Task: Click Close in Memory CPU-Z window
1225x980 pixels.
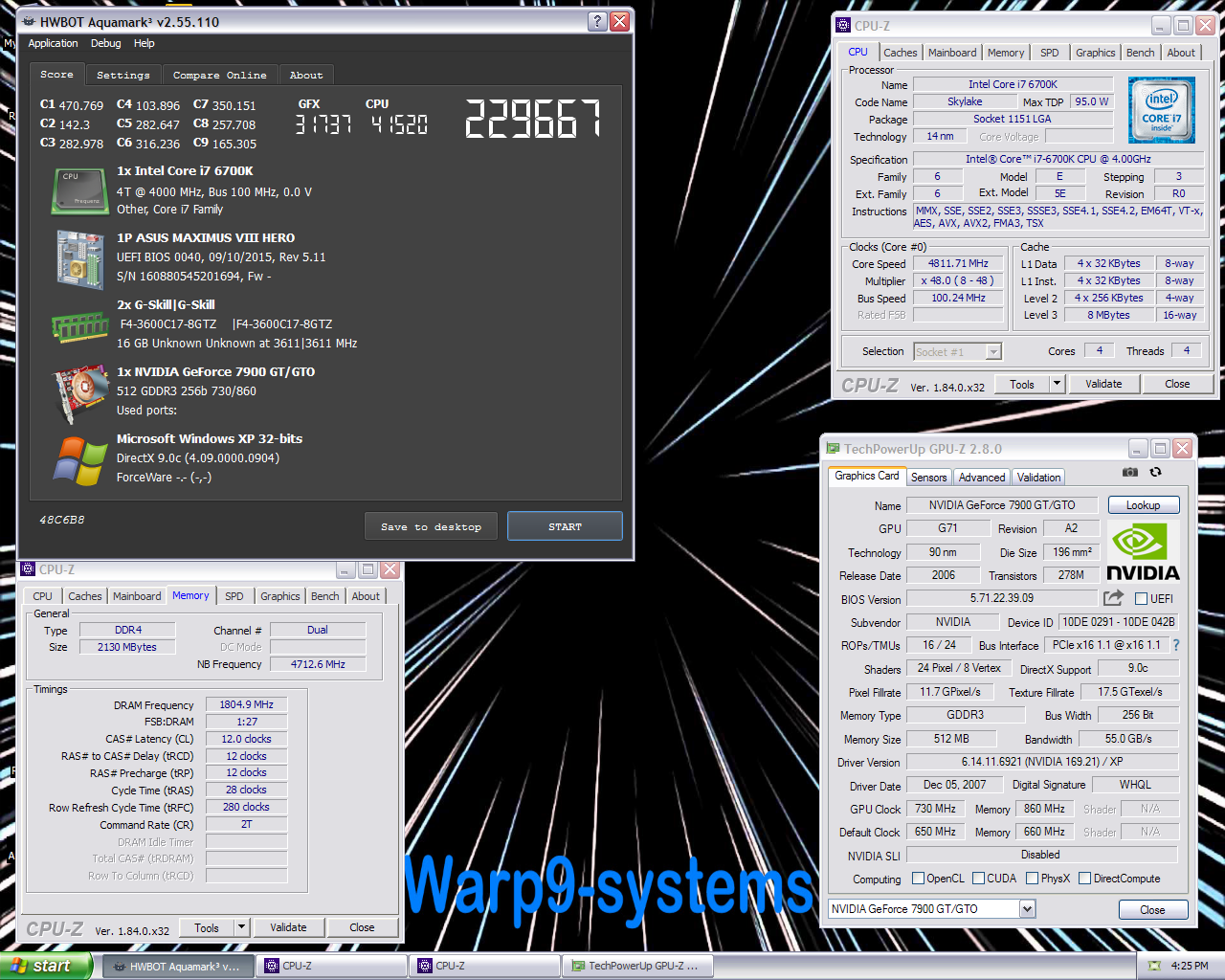Action: (x=362, y=927)
